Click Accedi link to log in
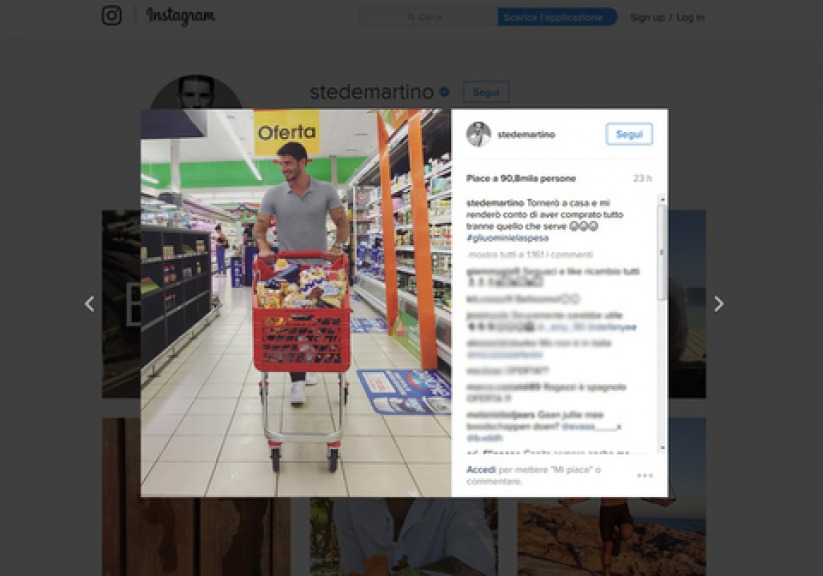 (481, 469)
